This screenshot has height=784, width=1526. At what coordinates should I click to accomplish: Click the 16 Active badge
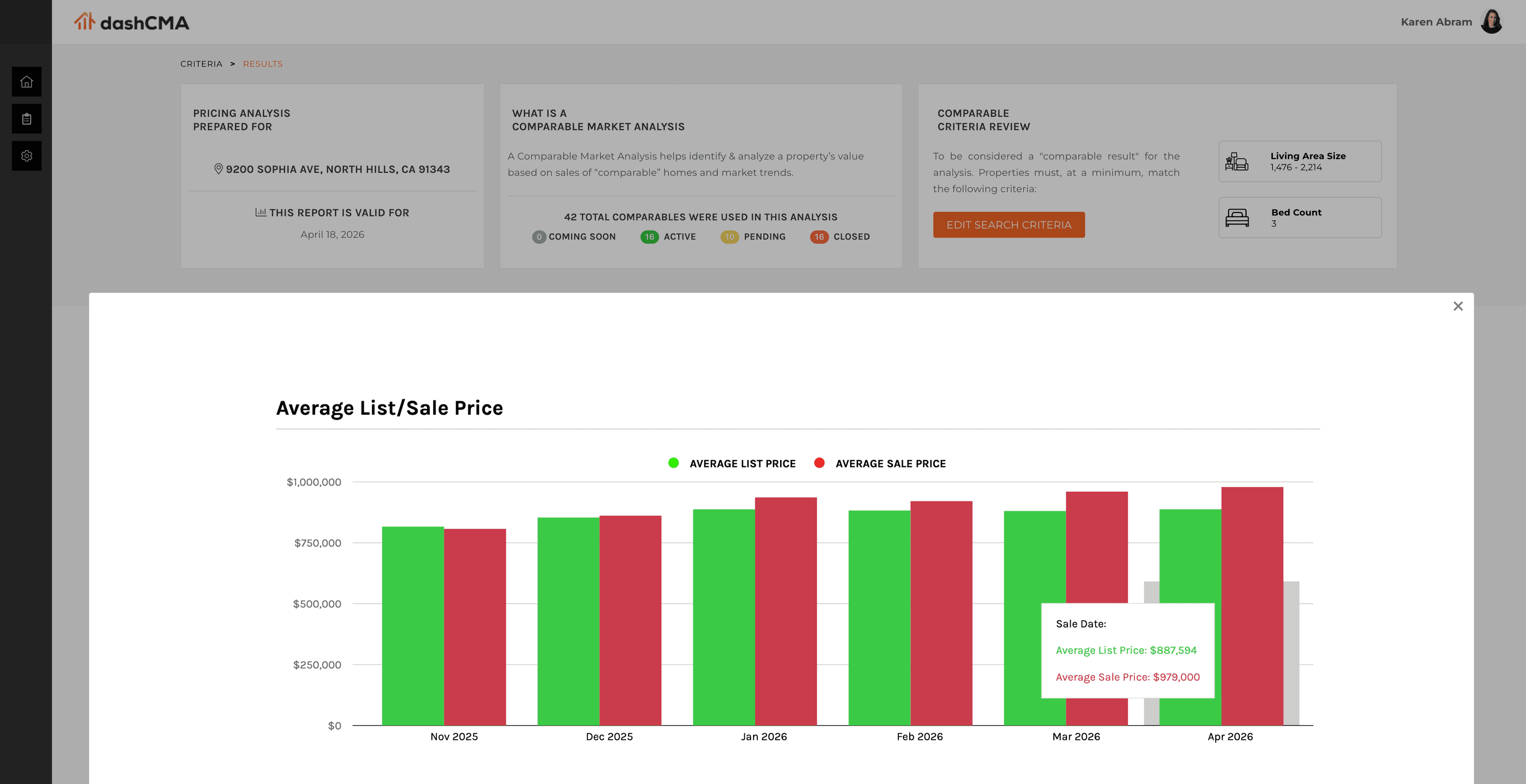649,237
